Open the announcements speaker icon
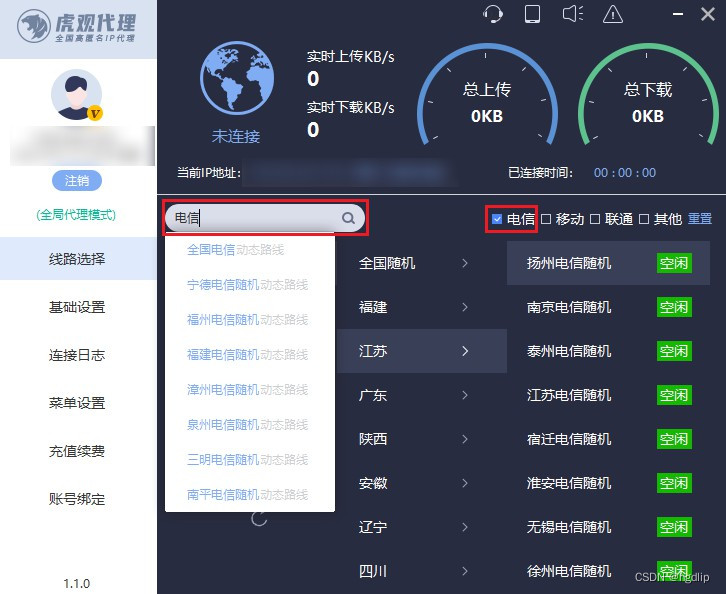Image resolution: width=726 pixels, height=594 pixels. (573, 14)
